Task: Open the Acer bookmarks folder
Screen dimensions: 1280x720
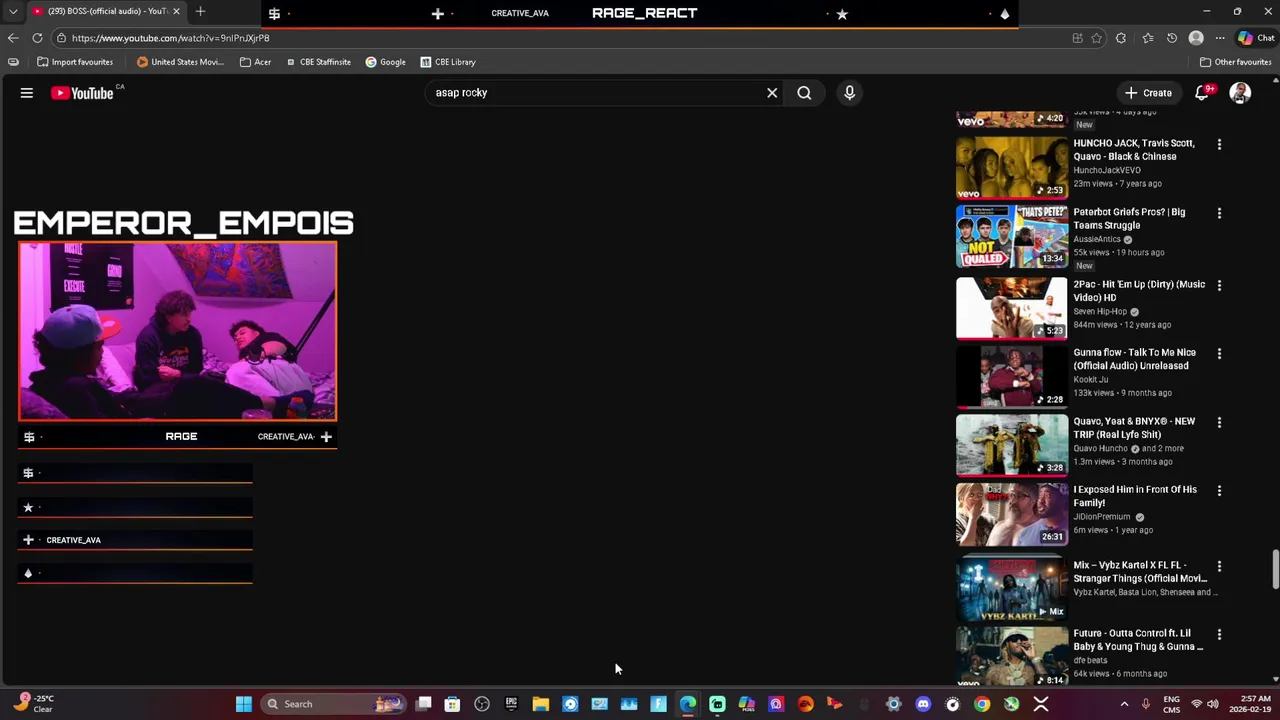Action: pyautogui.click(x=256, y=62)
